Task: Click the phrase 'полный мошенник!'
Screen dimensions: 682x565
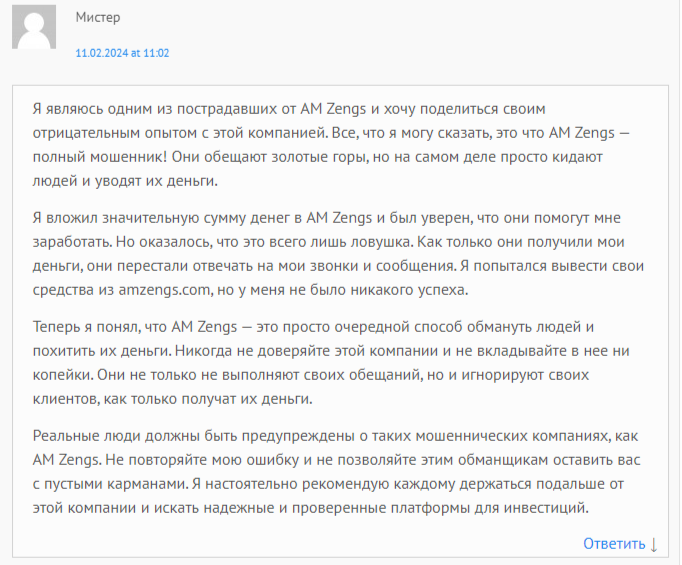Action: [x=100, y=157]
